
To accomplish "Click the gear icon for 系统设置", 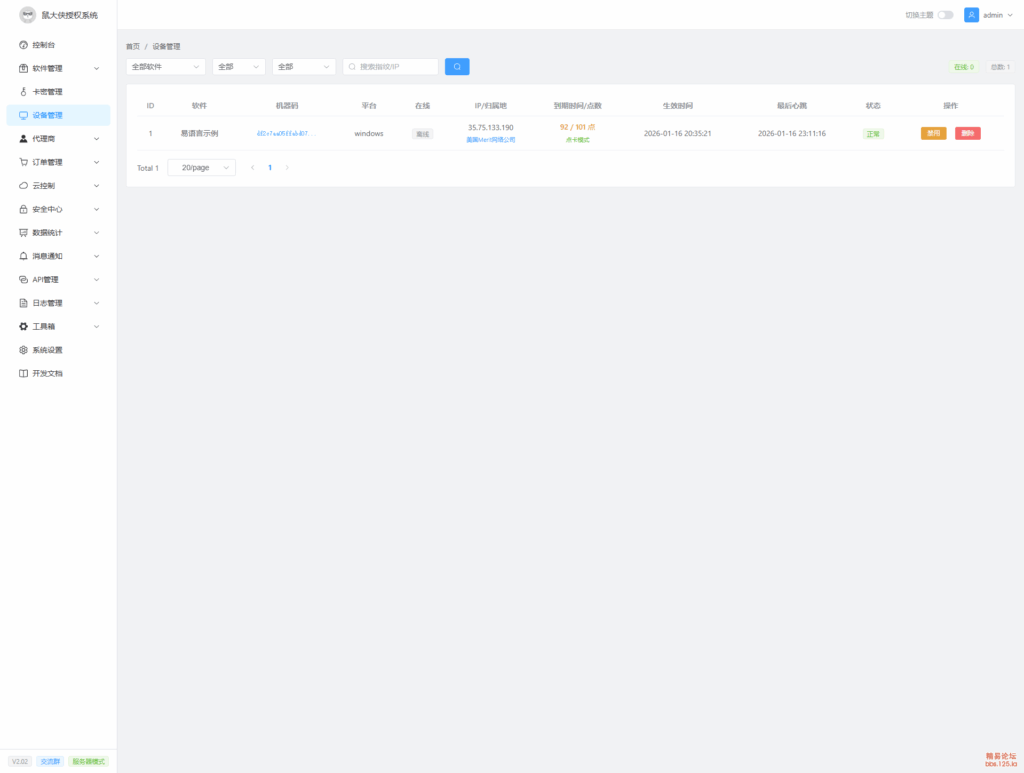I will 24,350.
